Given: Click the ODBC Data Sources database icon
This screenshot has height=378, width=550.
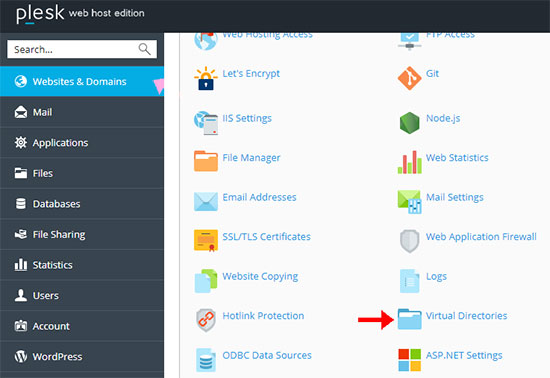Looking at the screenshot, I should click(x=206, y=360).
